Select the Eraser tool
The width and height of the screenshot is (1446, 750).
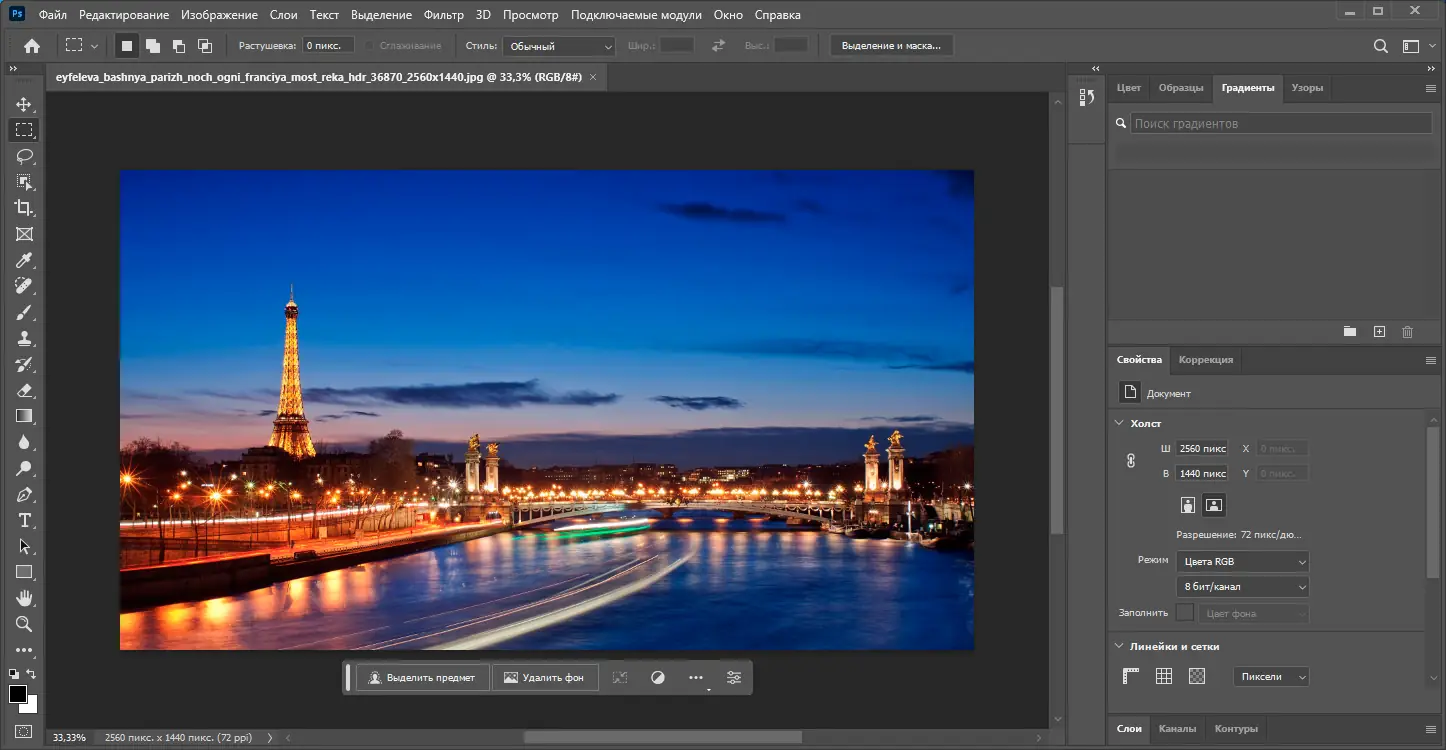tap(24, 390)
